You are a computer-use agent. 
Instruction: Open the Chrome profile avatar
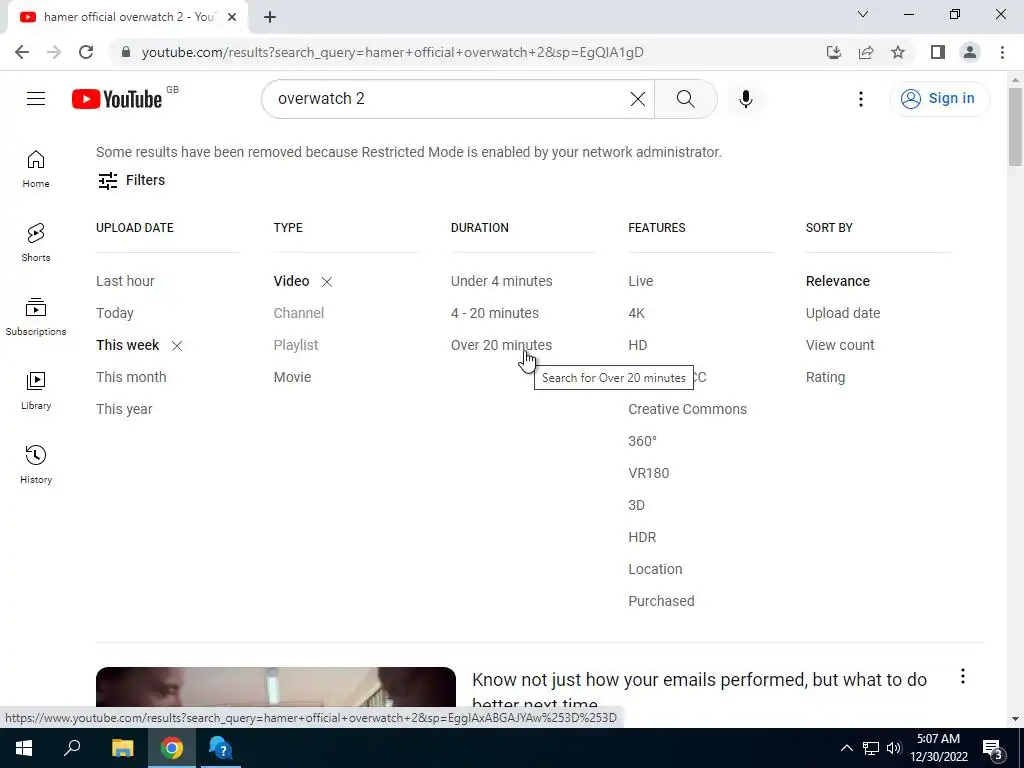pyautogui.click(x=970, y=52)
